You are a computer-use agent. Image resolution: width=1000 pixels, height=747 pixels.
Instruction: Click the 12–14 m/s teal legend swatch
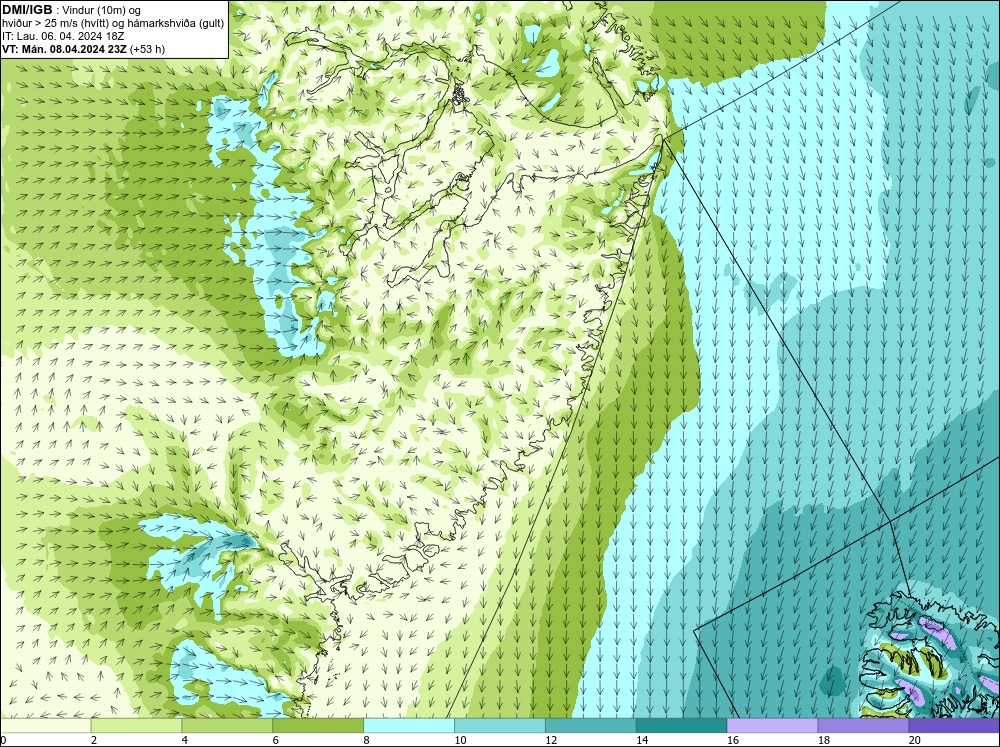[x=591, y=725]
